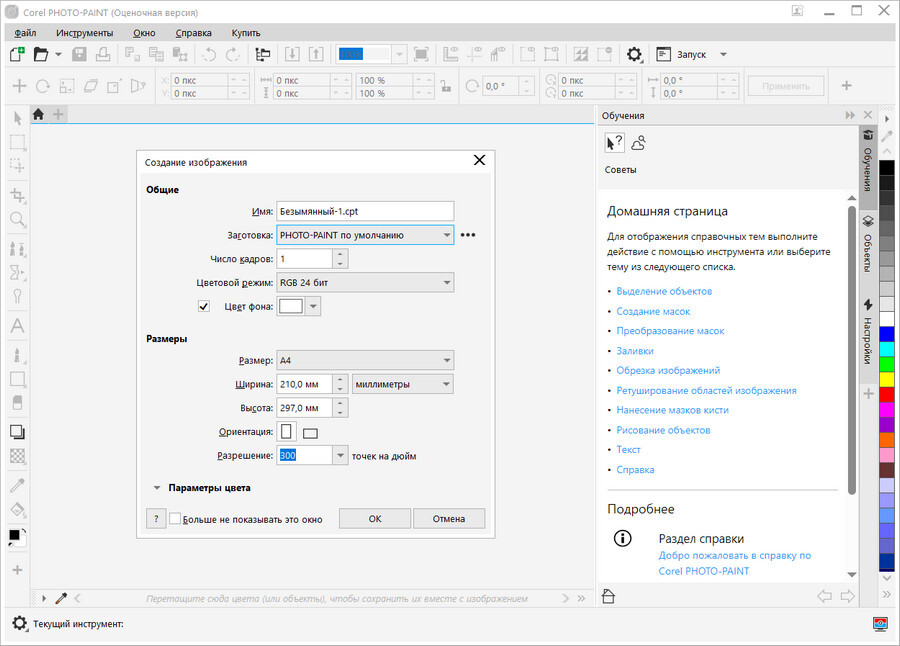Pick the green swatch in color palette
This screenshot has height=646, width=900.
(x=887, y=364)
